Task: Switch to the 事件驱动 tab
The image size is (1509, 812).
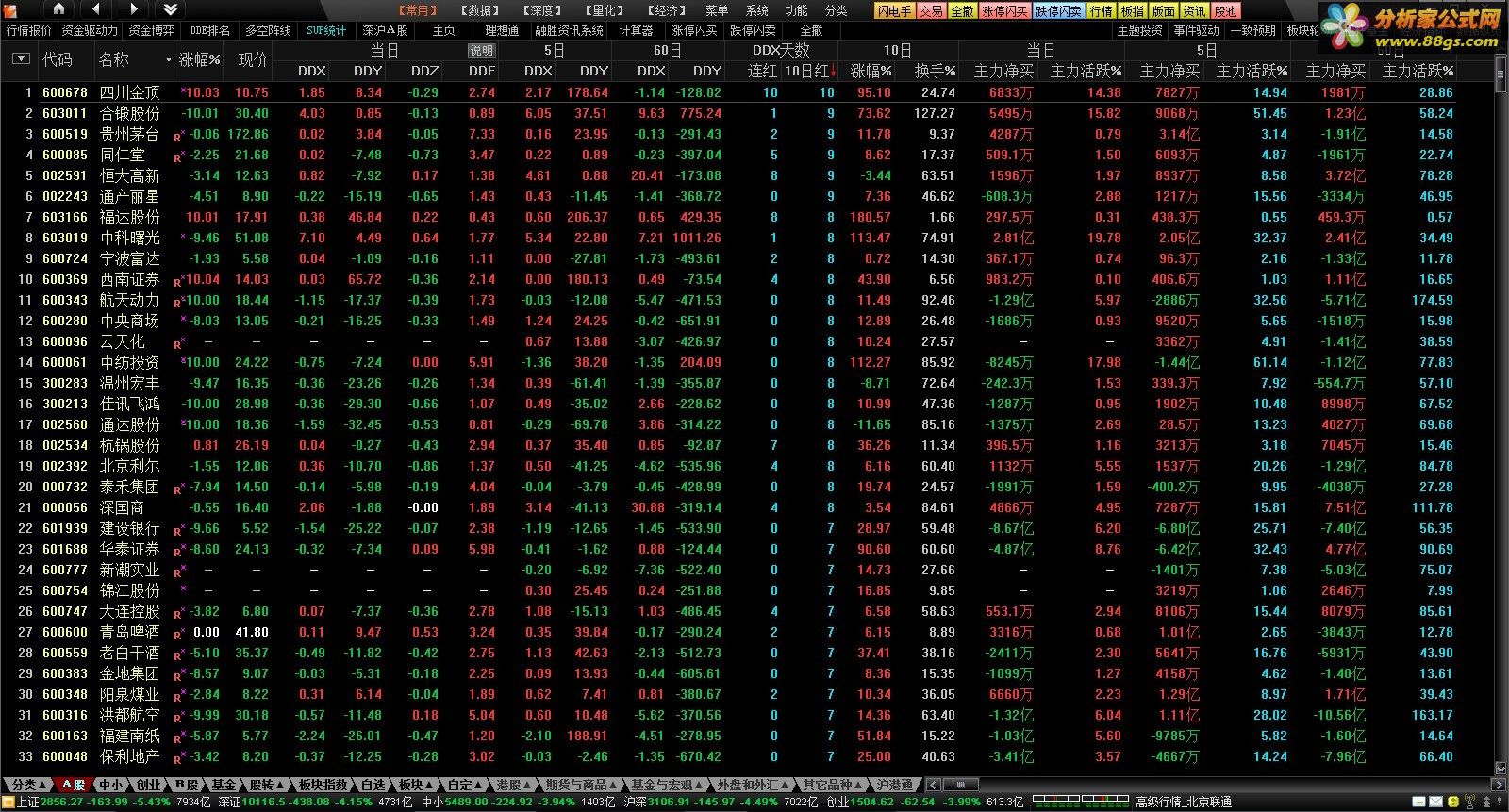Action: click(1197, 30)
